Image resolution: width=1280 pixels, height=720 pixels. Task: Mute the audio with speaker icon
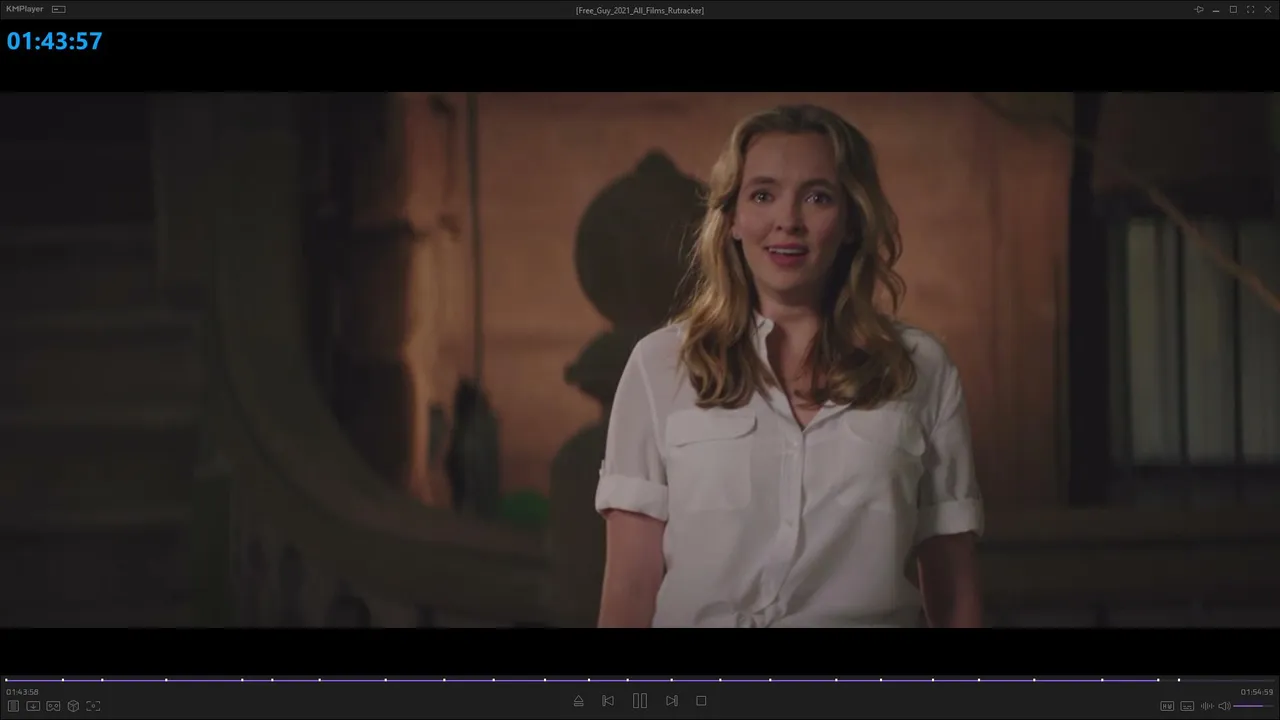[1224, 706]
